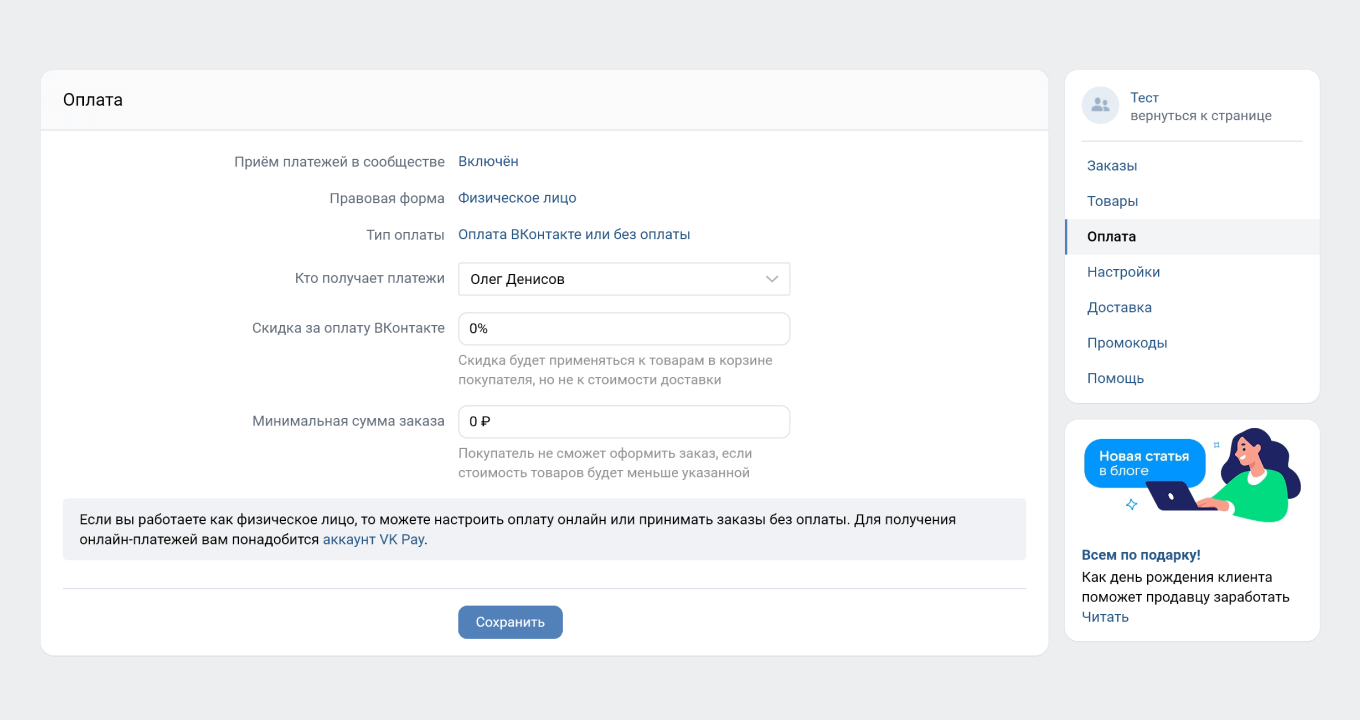Toggle Приём платежей status Включён
This screenshot has height=720, width=1360.
click(x=488, y=162)
